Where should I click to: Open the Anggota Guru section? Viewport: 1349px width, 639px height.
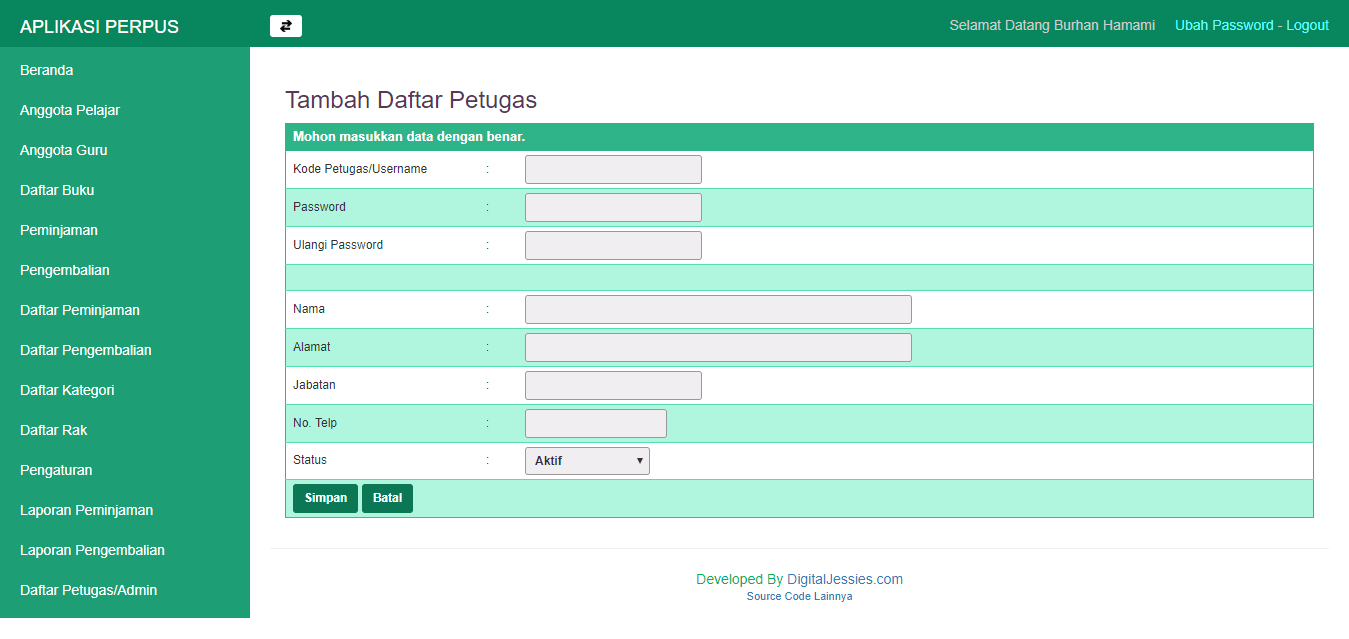coord(66,150)
